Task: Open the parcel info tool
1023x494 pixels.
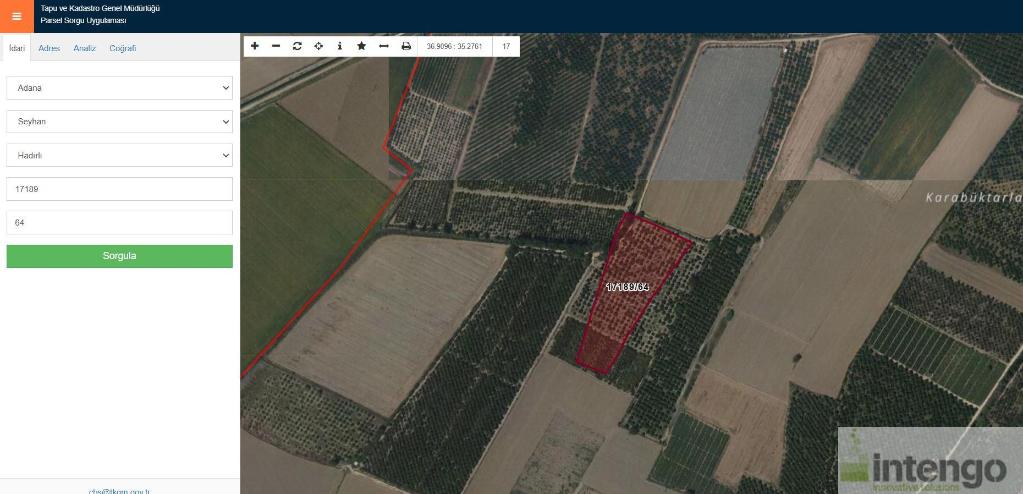Action: click(x=340, y=46)
